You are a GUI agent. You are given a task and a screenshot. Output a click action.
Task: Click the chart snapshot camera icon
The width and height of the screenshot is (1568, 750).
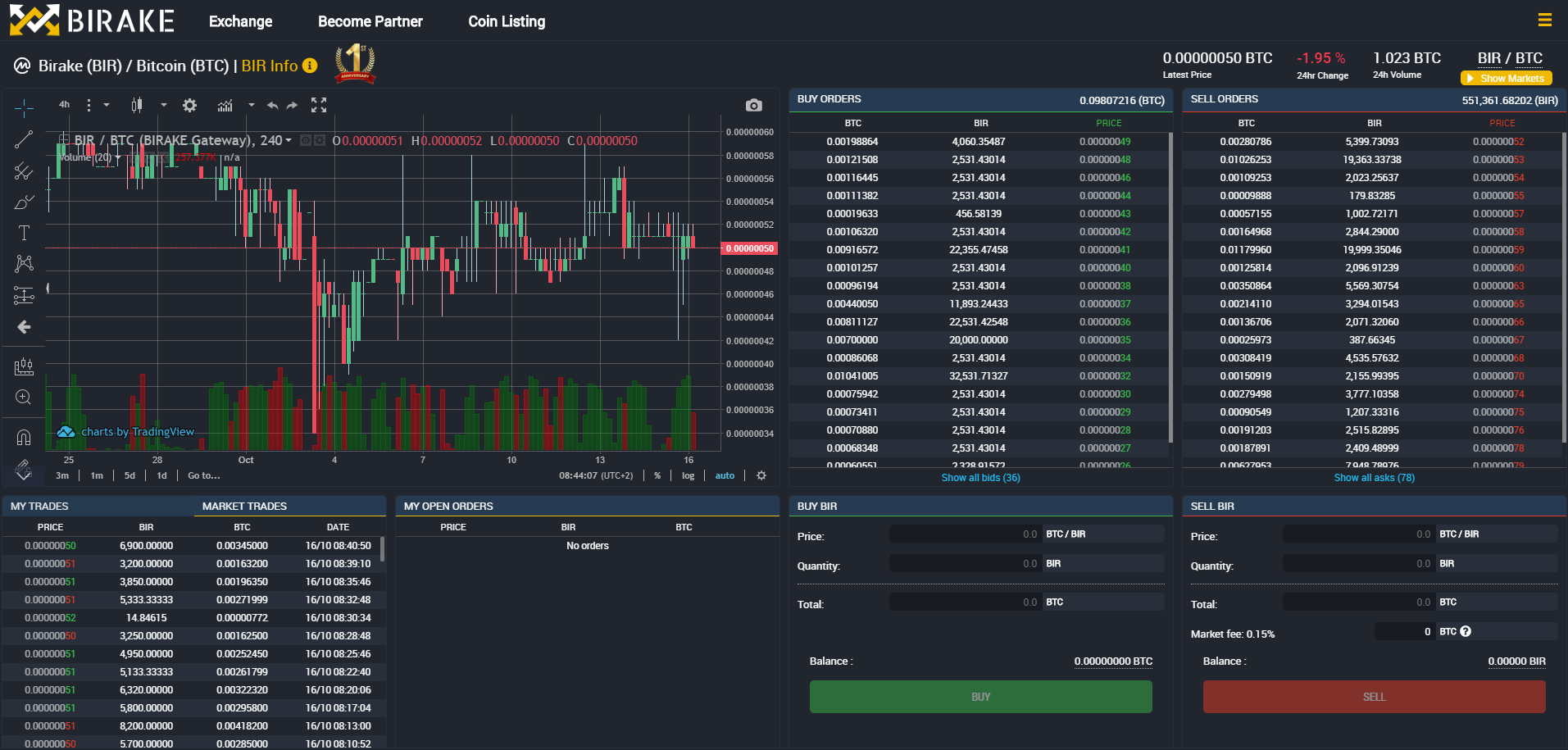(753, 105)
